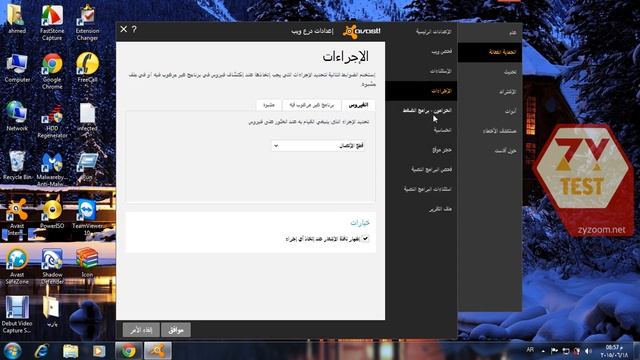Image resolution: width=640 pixels, height=360 pixels.
Task: Open Script Exclusions sidebar item
Action: 421,189
